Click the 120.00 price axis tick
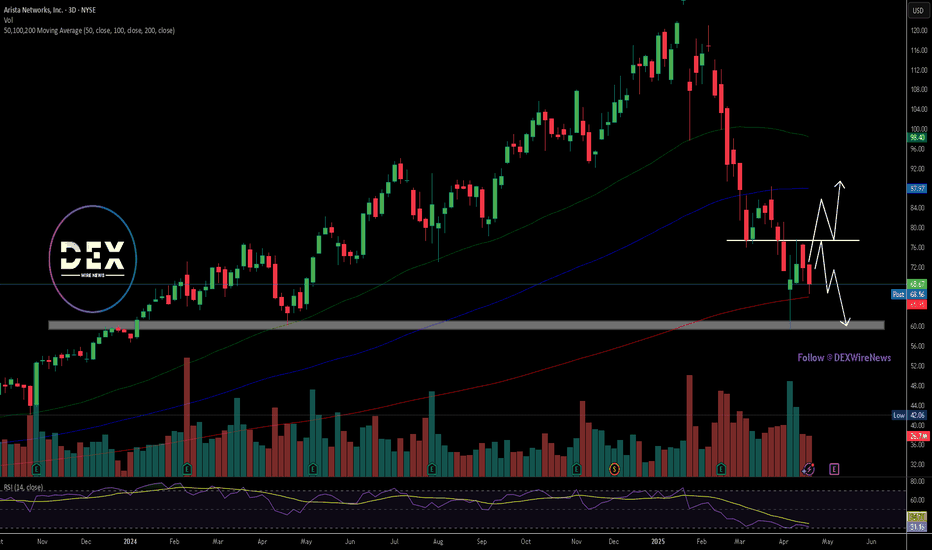The height and width of the screenshot is (550, 932). [x=919, y=30]
